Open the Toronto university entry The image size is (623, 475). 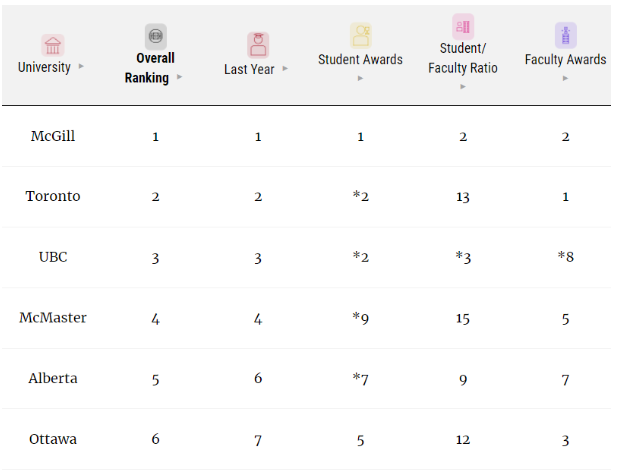click(53, 196)
